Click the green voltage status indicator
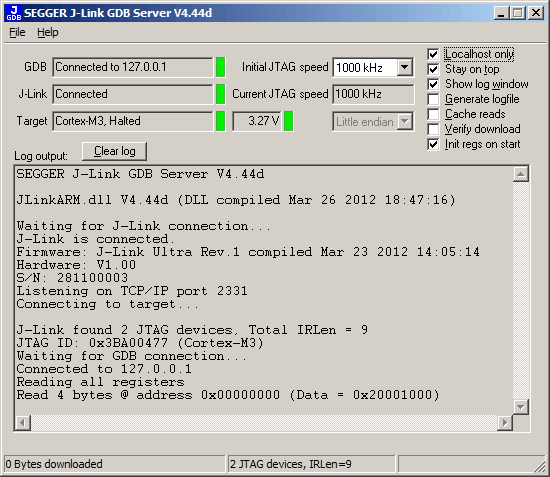The height and width of the screenshot is (477, 550). click(289, 121)
